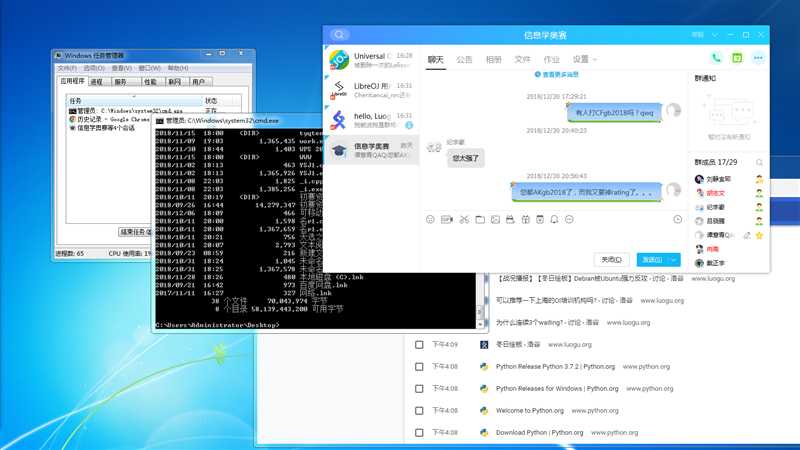Click the GIF video icon in chat toolbar
Screen dimensions: 800x450
coord(447,219)
